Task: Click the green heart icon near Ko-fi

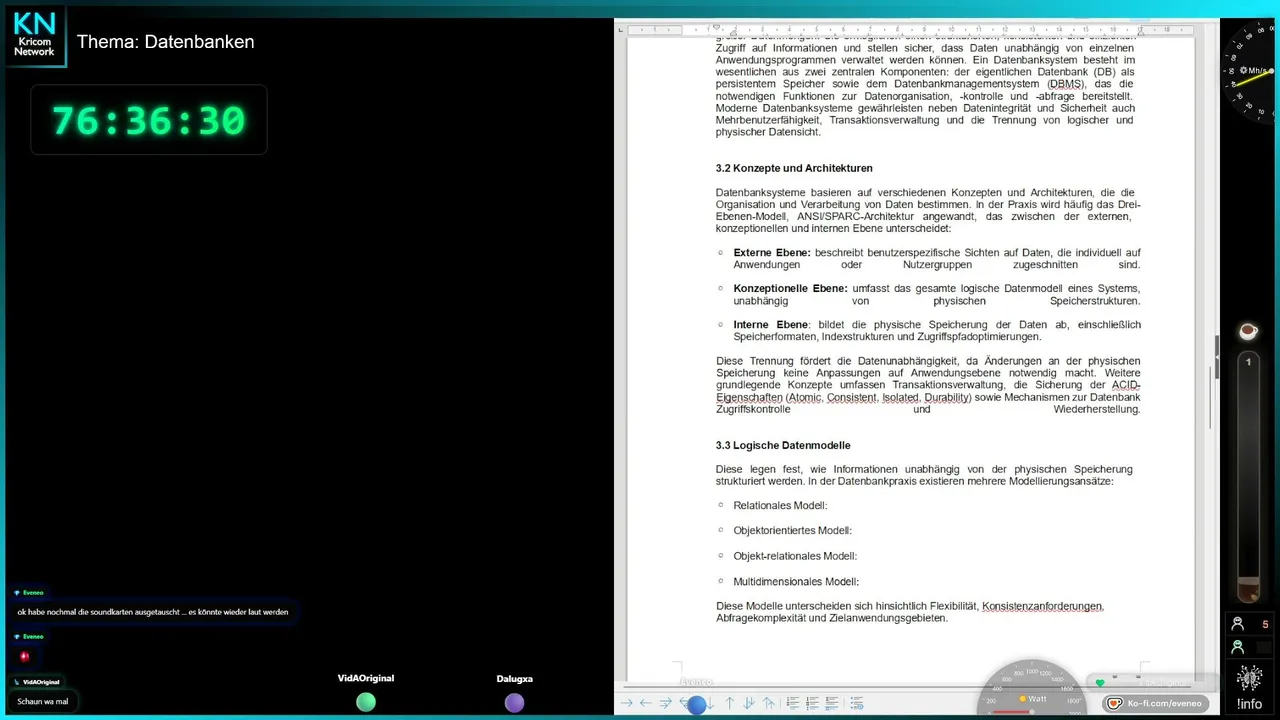Action: [x=1100, y=683]
